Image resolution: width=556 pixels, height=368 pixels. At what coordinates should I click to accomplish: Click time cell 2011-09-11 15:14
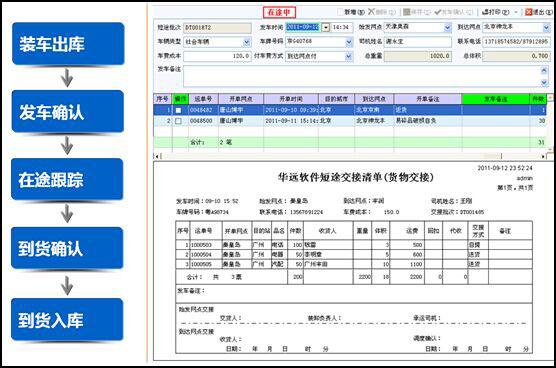291,121
